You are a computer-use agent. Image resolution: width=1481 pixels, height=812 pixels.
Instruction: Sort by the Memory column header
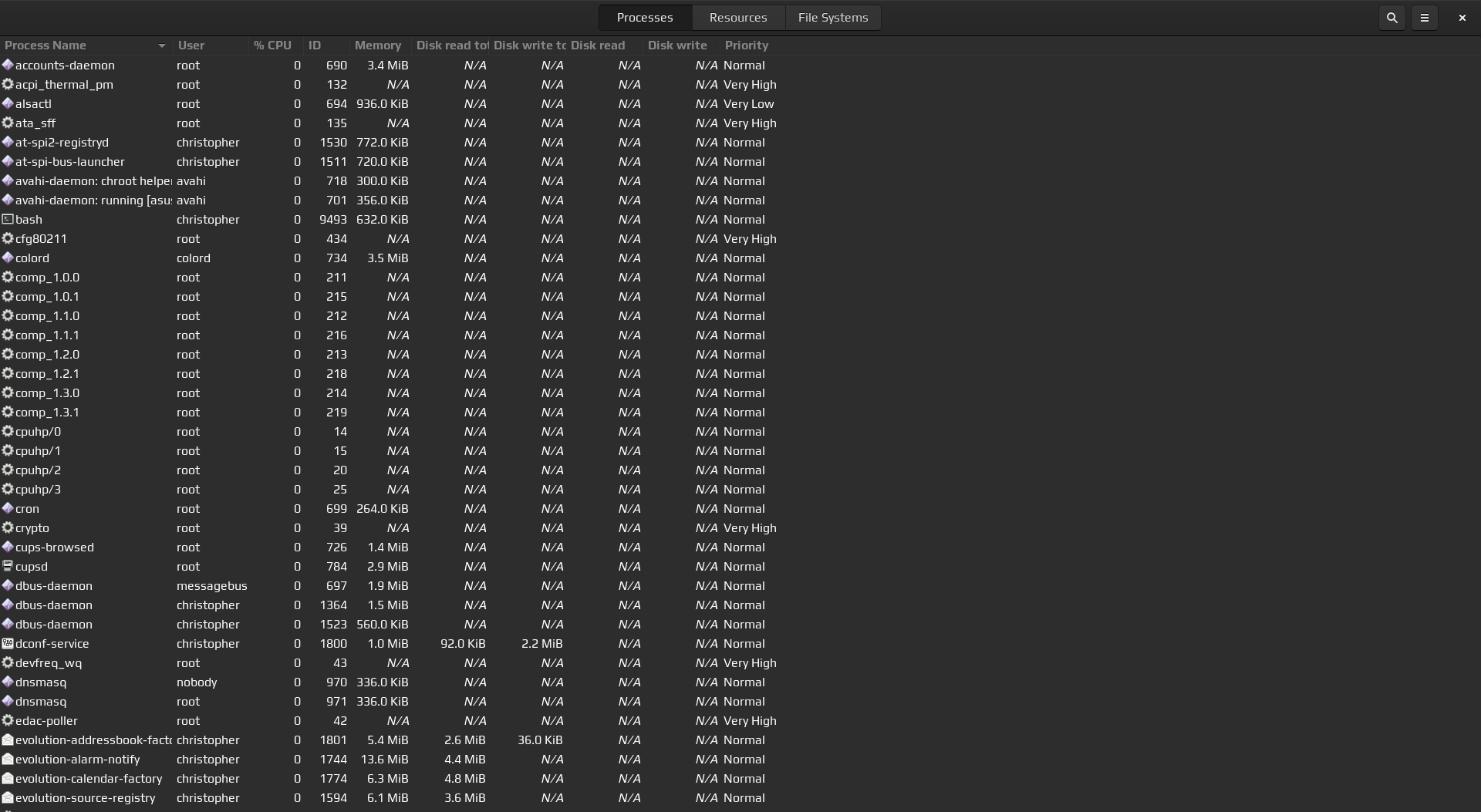click(x=377, y=45)
